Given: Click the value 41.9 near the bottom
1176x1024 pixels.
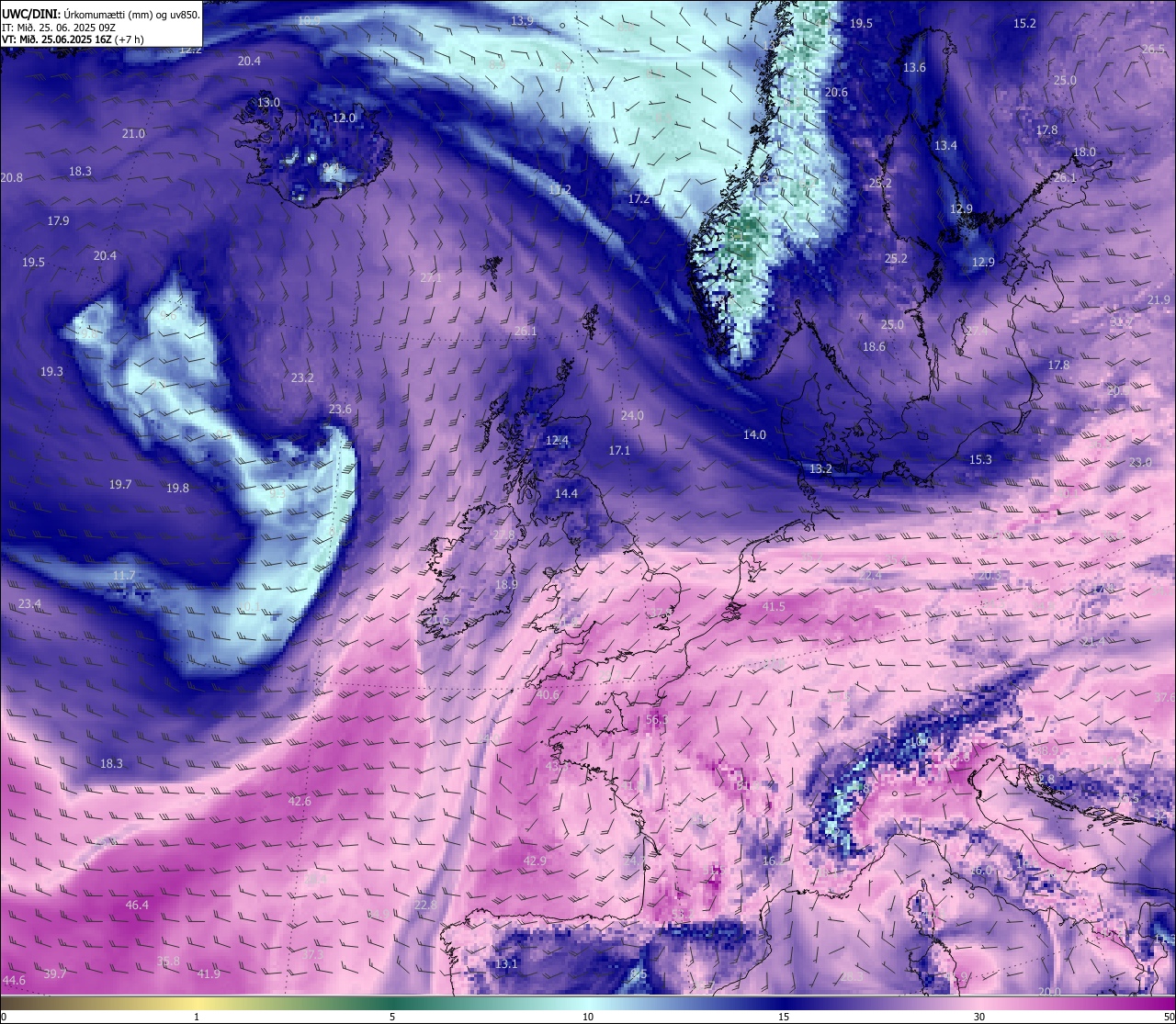Looking at the screenshot, I should 209,974.
